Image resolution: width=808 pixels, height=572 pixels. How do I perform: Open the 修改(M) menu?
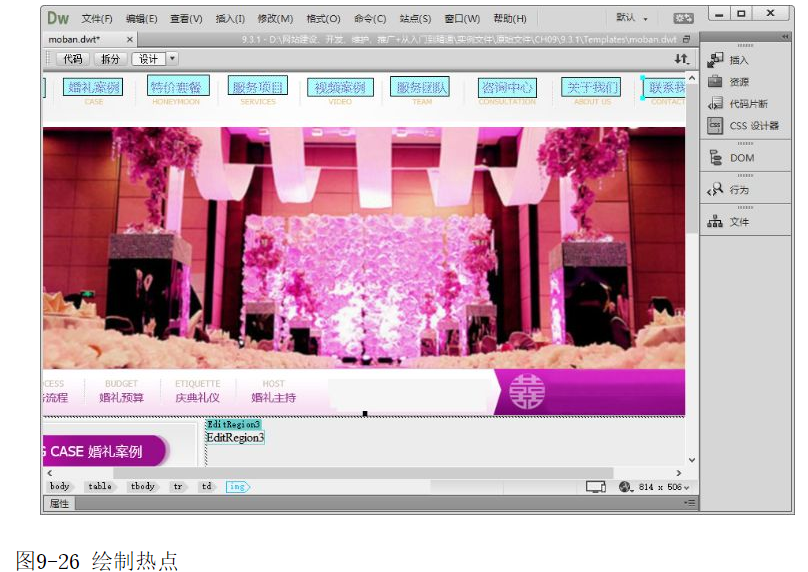275,18
